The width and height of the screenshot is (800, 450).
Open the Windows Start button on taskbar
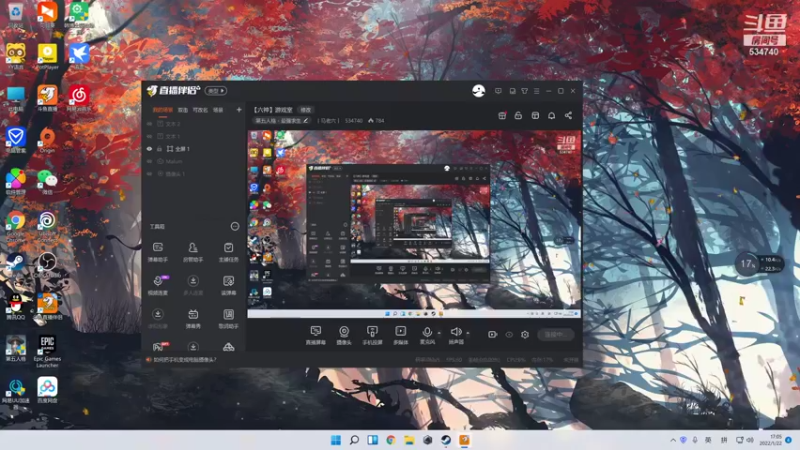pyautogui.click(x=336, y=440)
